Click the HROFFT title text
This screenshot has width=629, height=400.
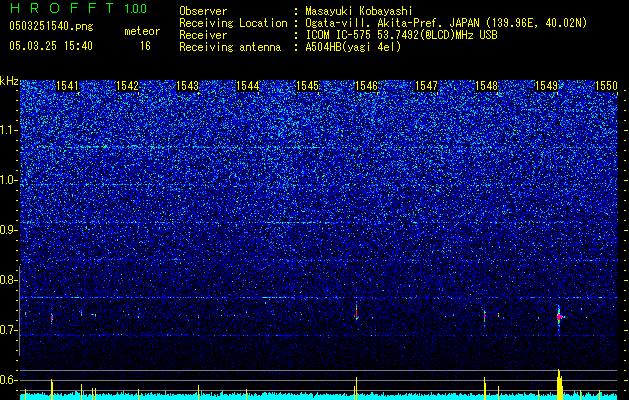[x=63, y=8]
